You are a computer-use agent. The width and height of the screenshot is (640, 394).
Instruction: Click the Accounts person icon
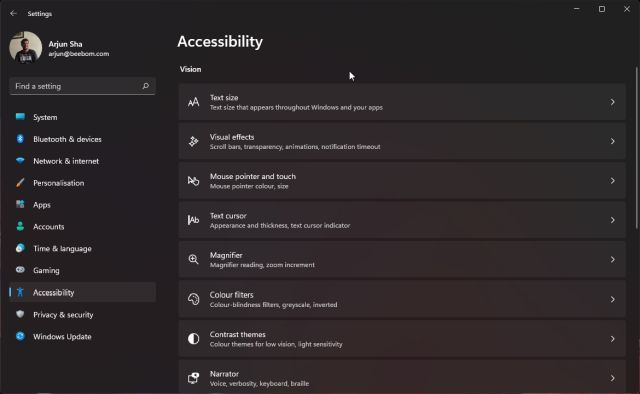tap(20, 226)
